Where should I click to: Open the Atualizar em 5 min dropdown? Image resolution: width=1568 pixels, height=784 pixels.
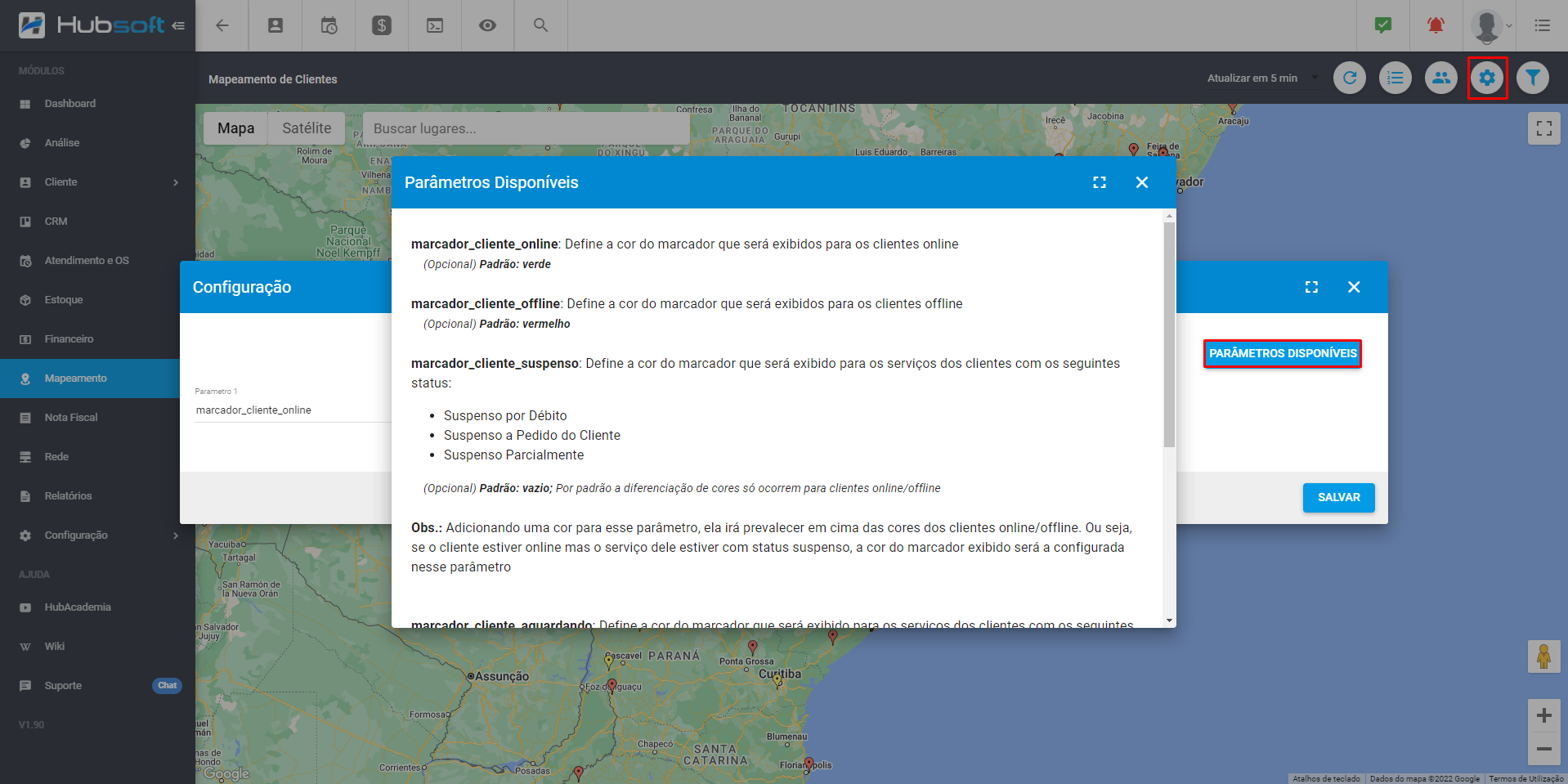point(1263,78)
